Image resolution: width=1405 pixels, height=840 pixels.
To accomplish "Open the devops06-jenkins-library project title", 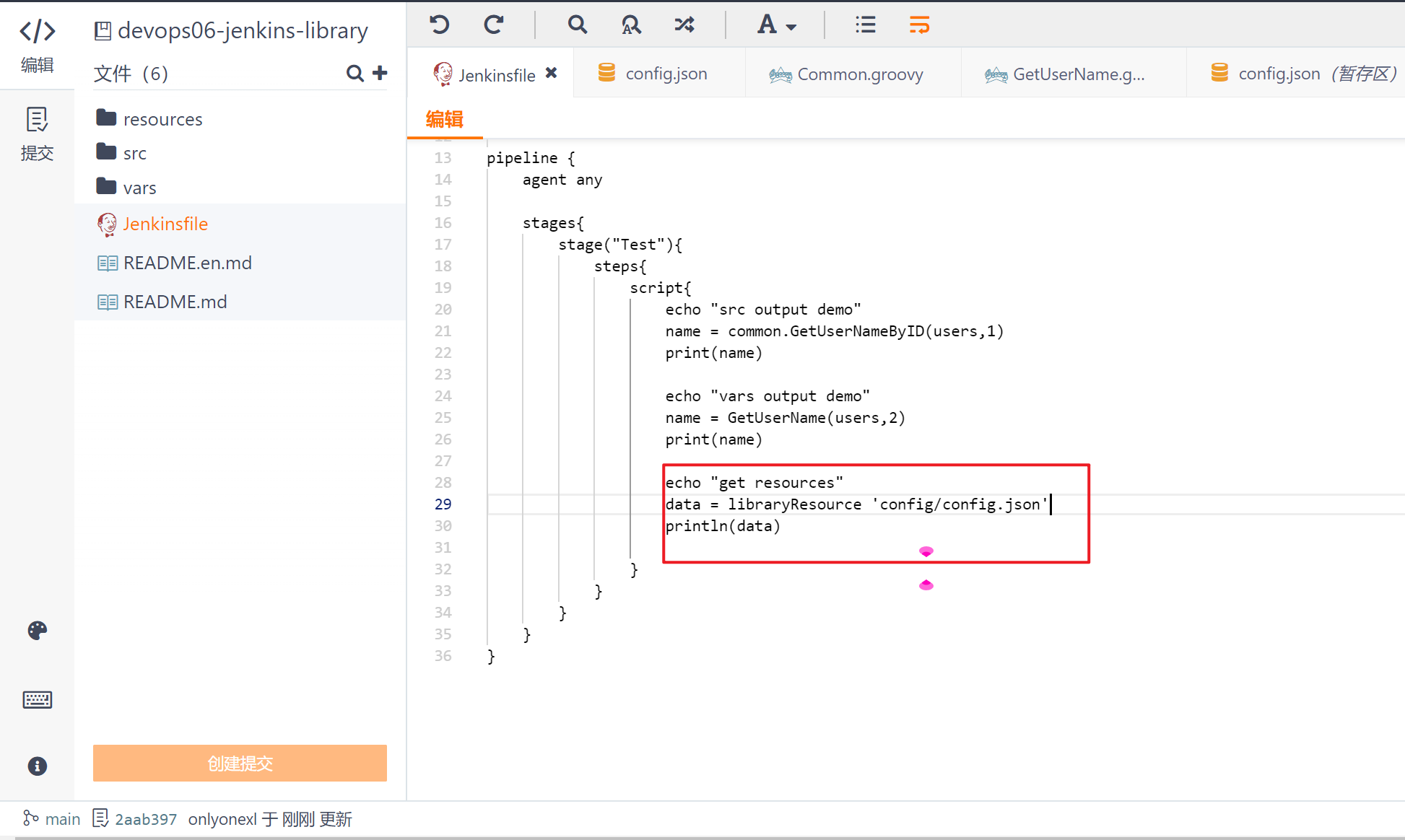I will pos(243,30).
